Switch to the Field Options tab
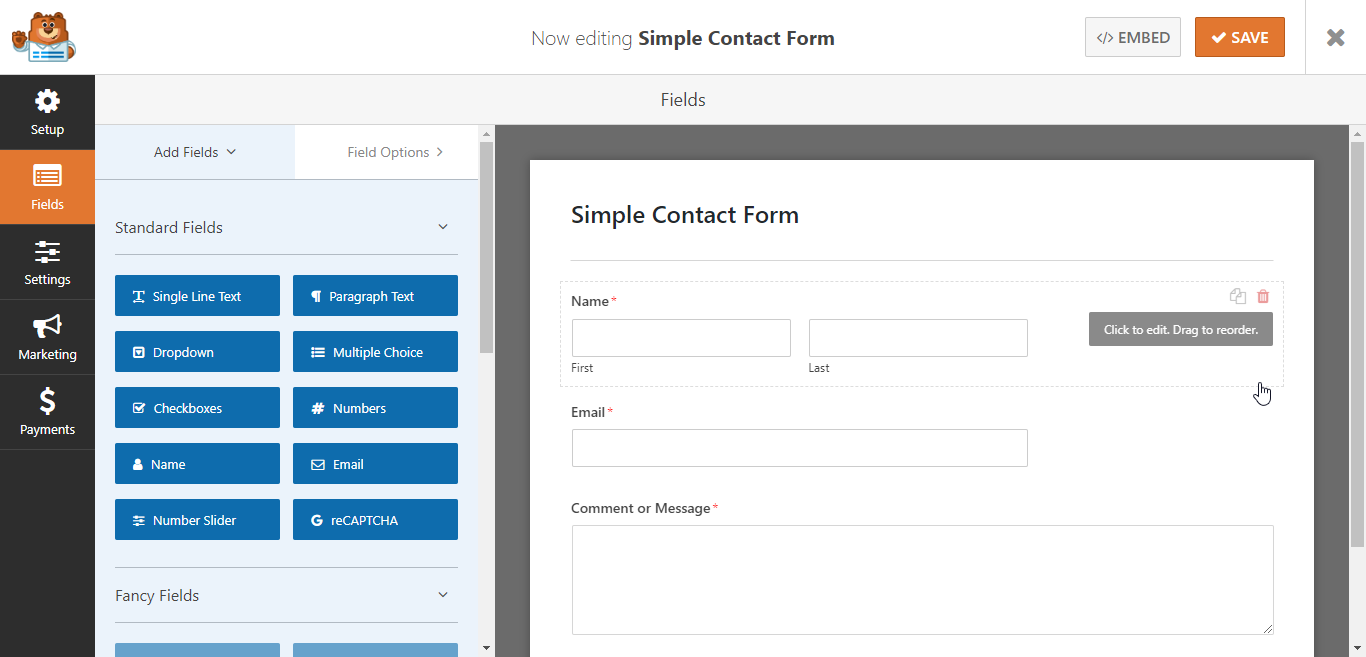1366x657 pixels. pos(386,152)
